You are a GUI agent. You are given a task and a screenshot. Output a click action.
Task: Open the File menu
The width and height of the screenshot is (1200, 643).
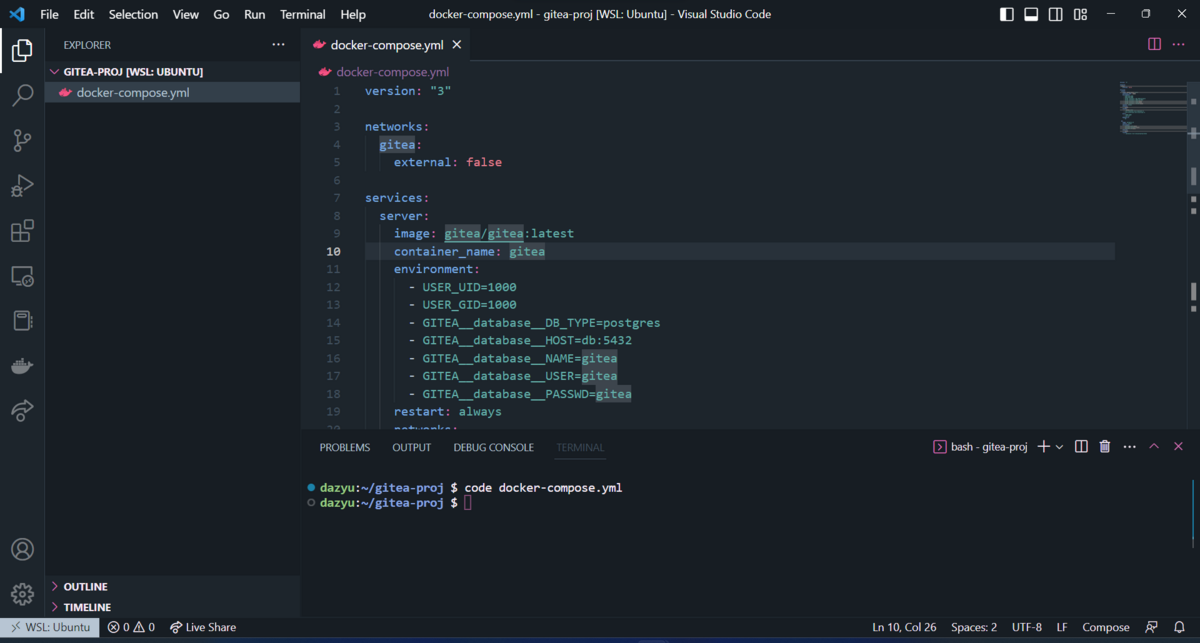[49, 14]
